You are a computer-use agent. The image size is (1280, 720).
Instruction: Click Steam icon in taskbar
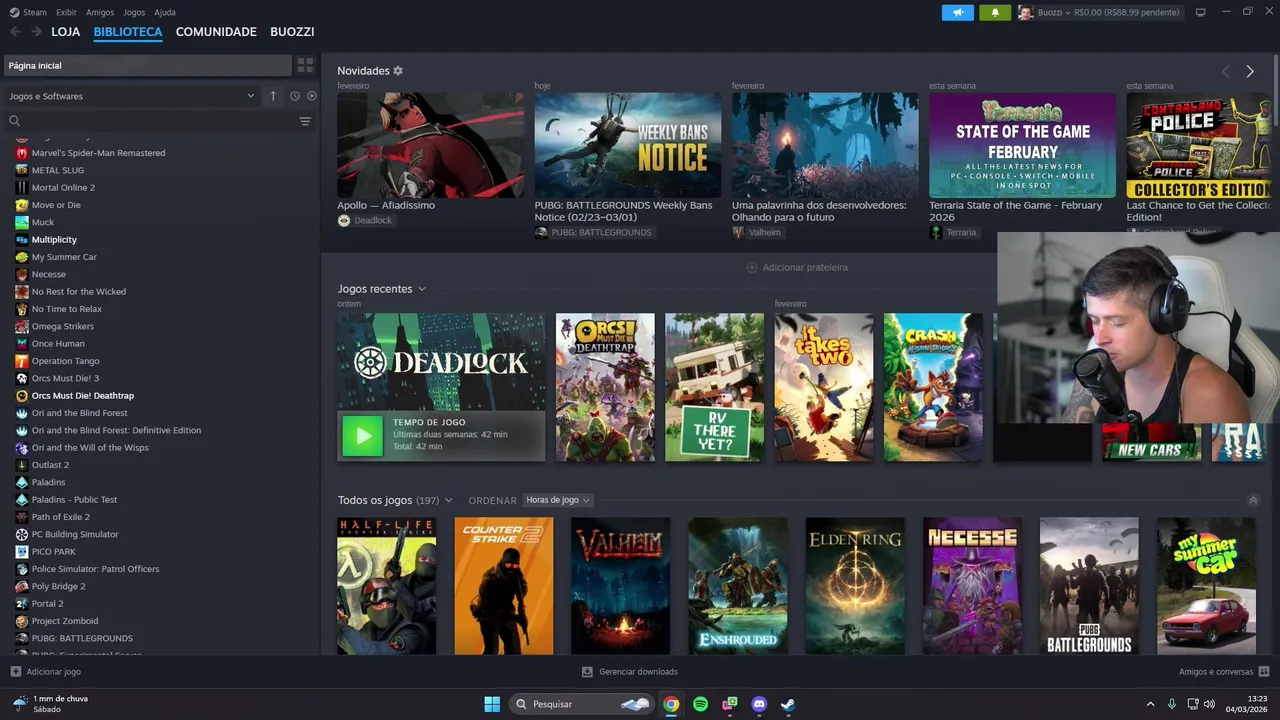[788, 704]
